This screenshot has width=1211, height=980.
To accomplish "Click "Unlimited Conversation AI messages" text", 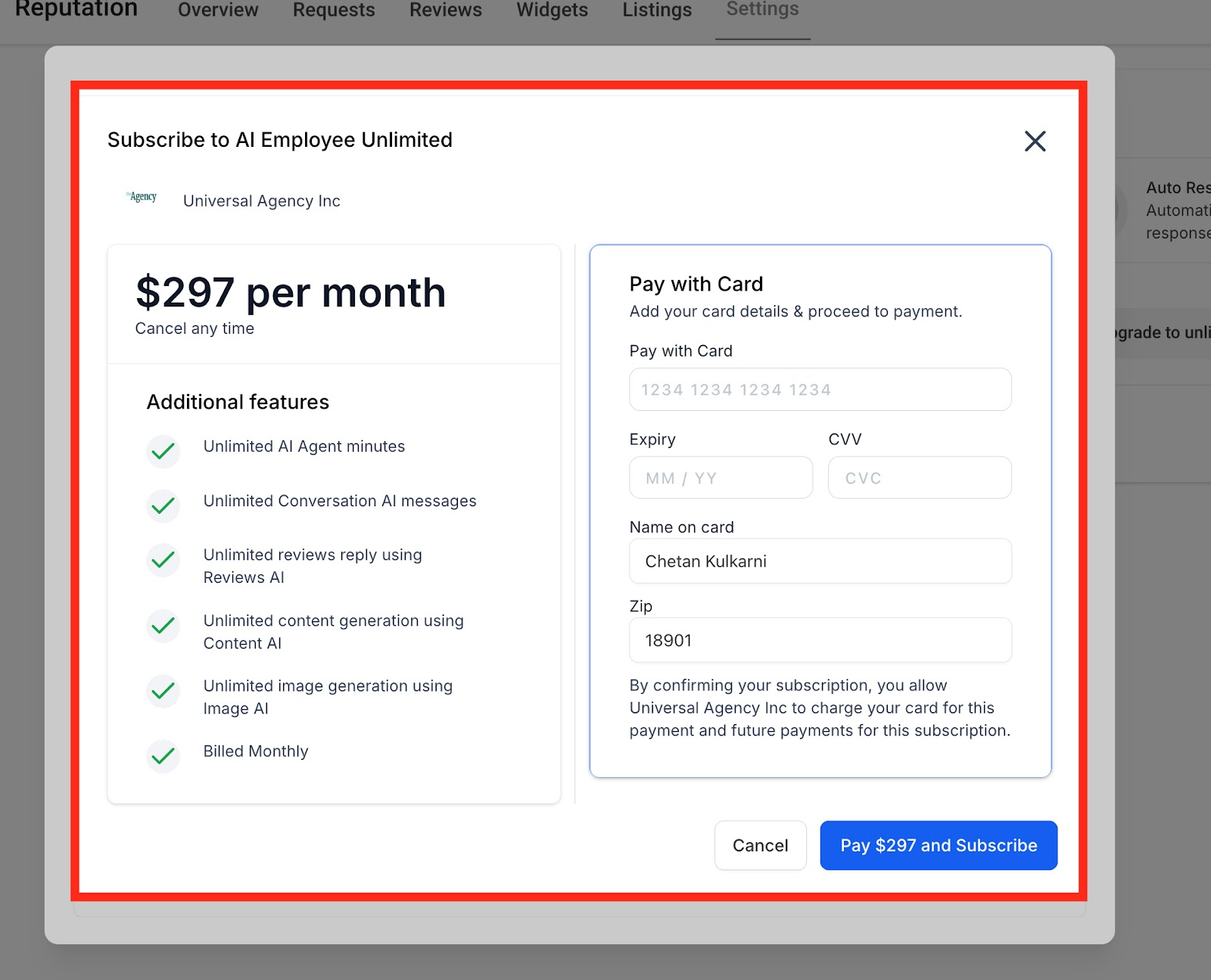I will (340, 501).
